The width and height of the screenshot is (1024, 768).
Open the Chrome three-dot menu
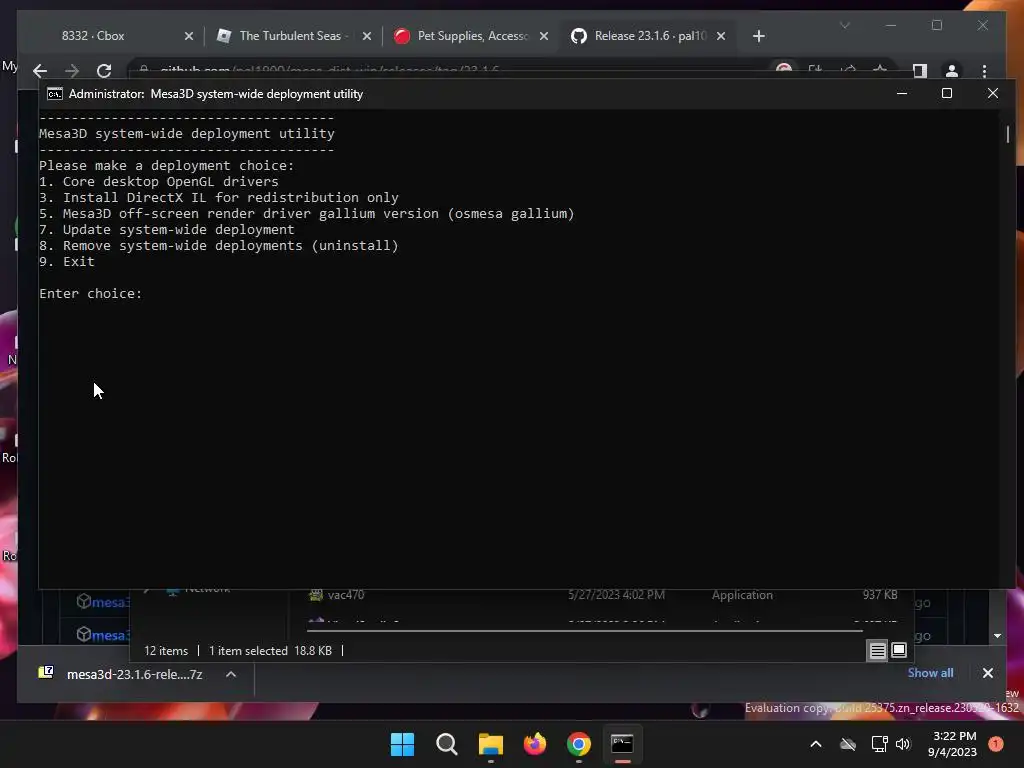pos(984,71)
